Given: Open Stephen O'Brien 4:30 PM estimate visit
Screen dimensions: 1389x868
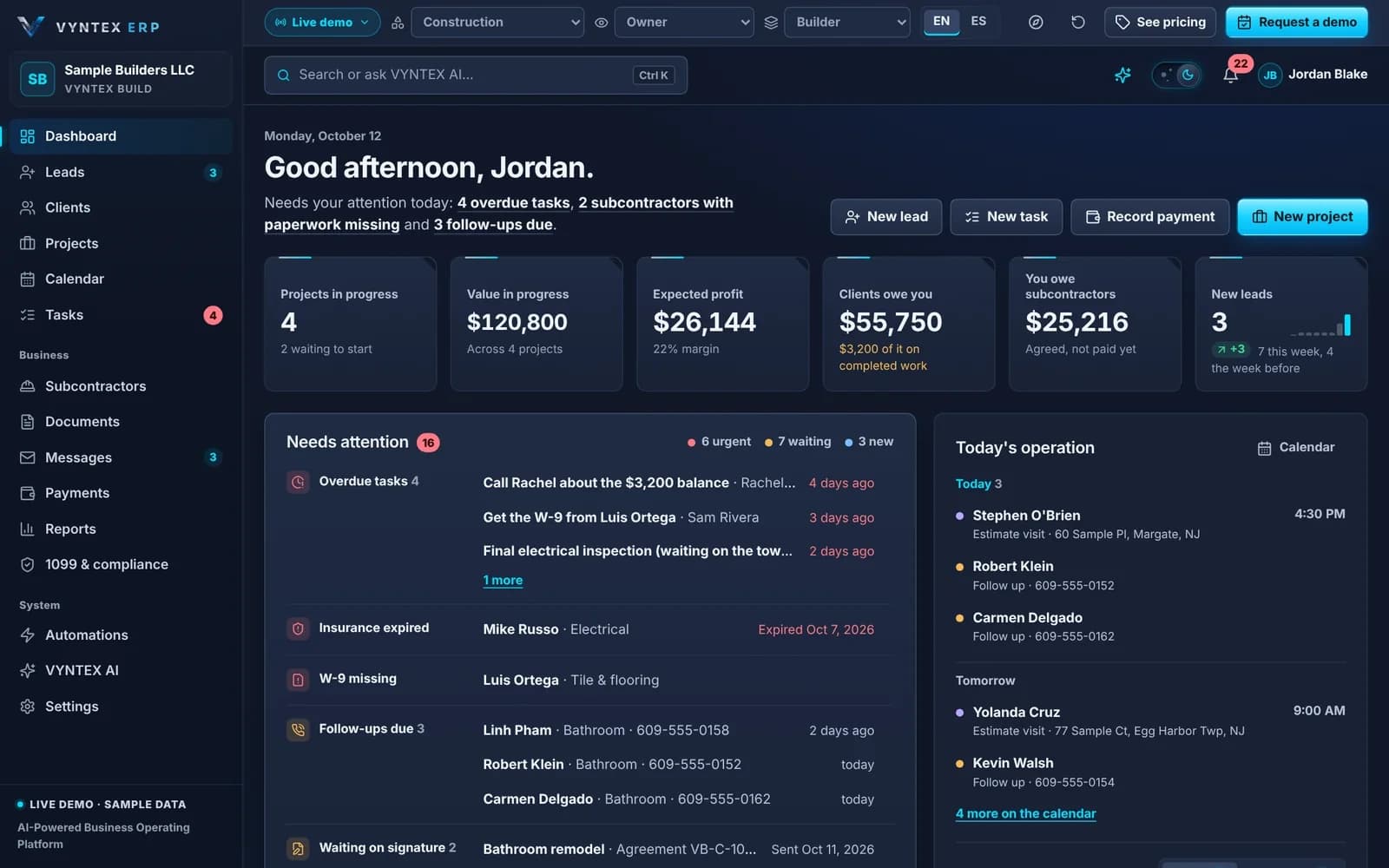Looking at the screenshot, I should [x=1150, y=524].
